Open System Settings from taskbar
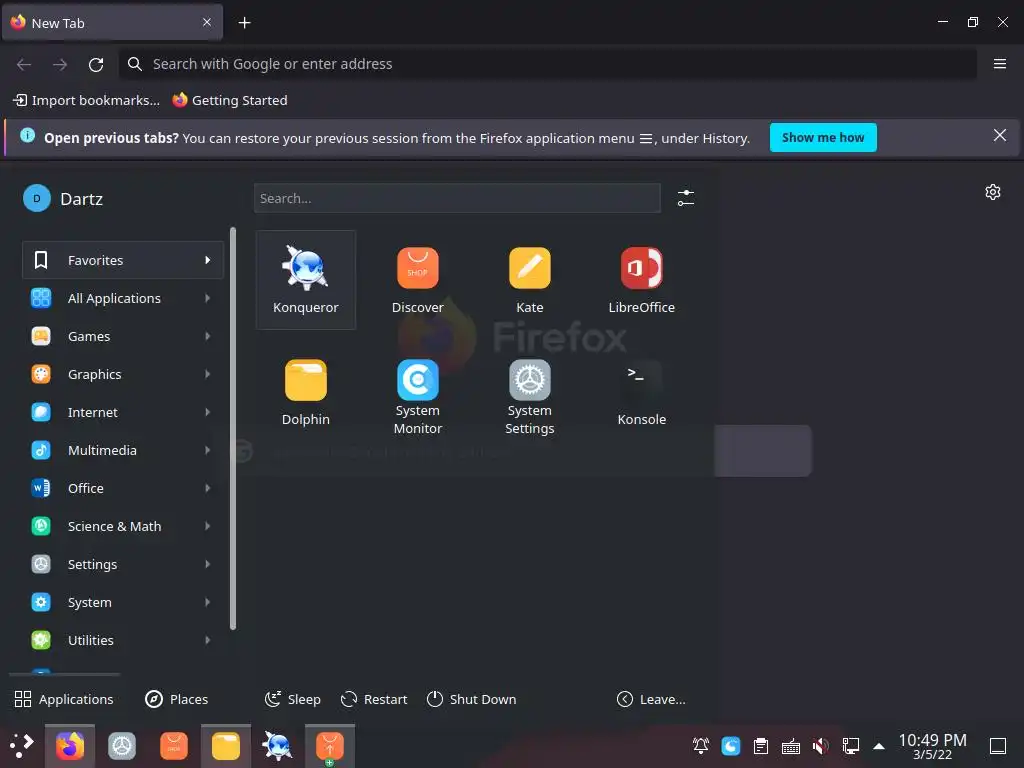Viewport: 1024px width, 768px height. 121,746
